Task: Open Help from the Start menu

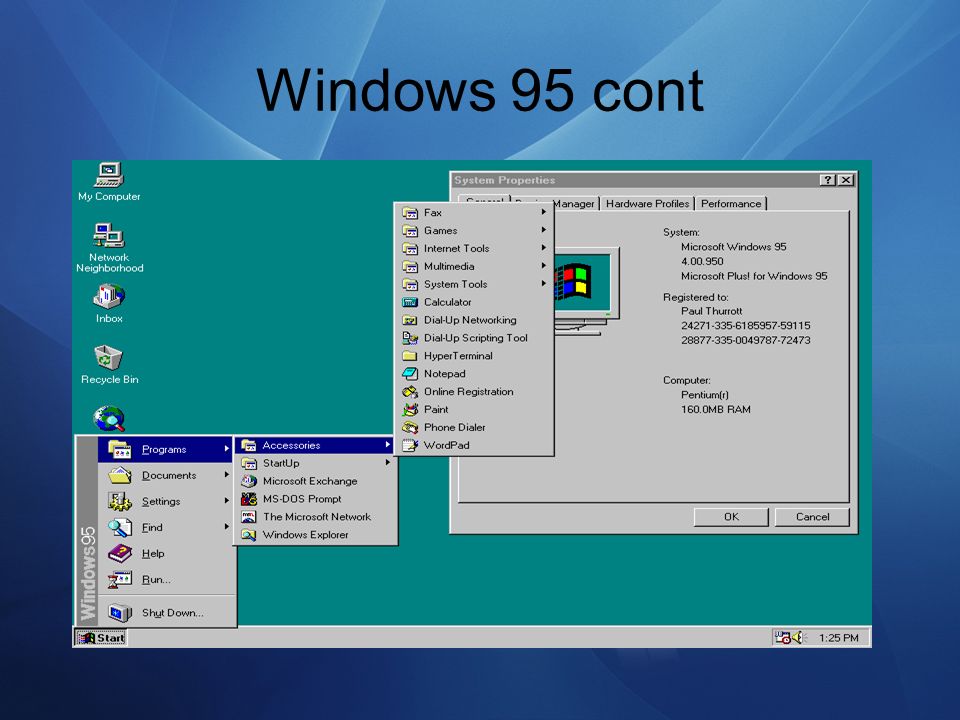Action: pyautogui.click(x=166, y=553)
